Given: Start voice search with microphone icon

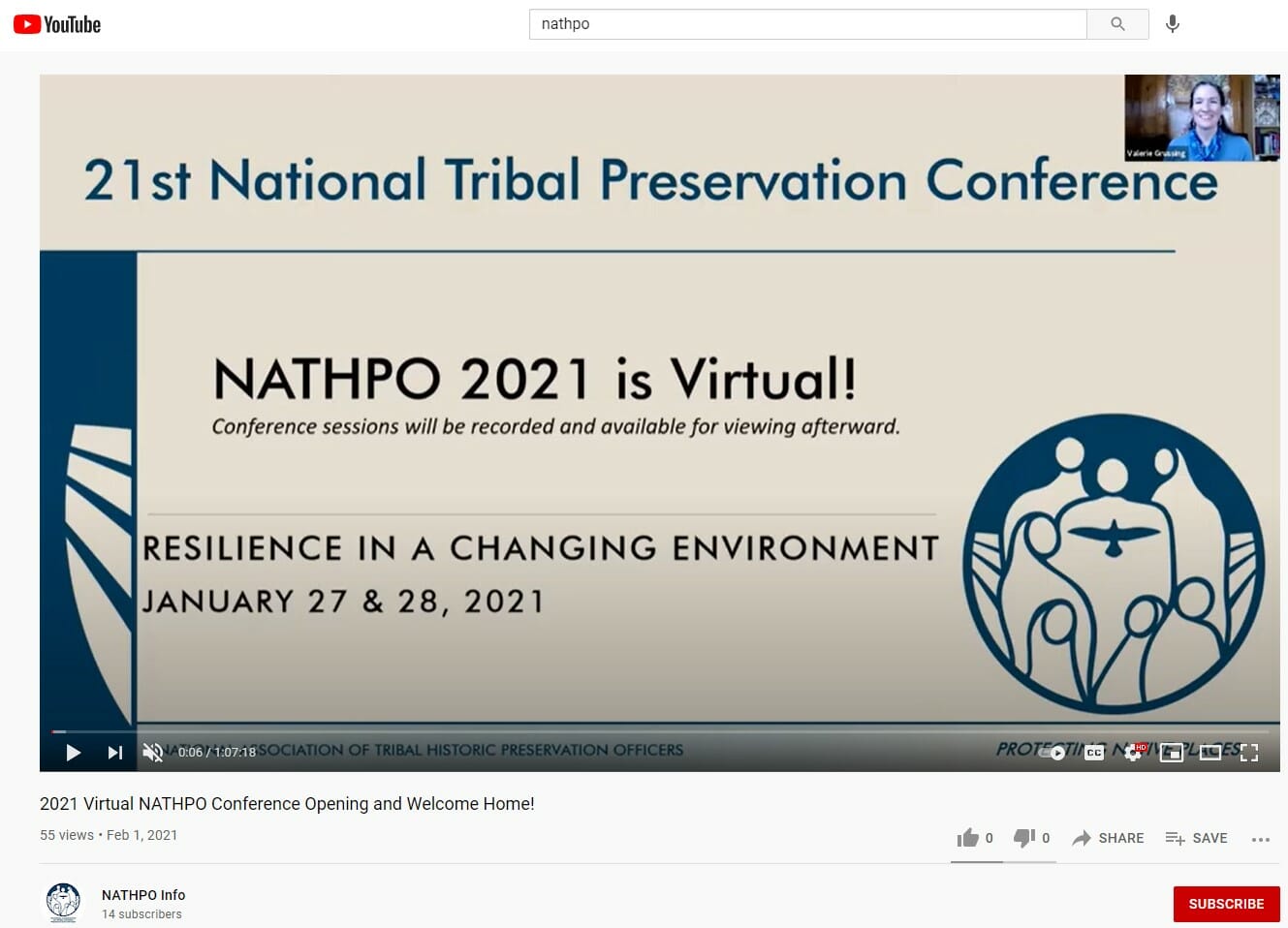Looking at the screenshot, I should click(1173, 24).
